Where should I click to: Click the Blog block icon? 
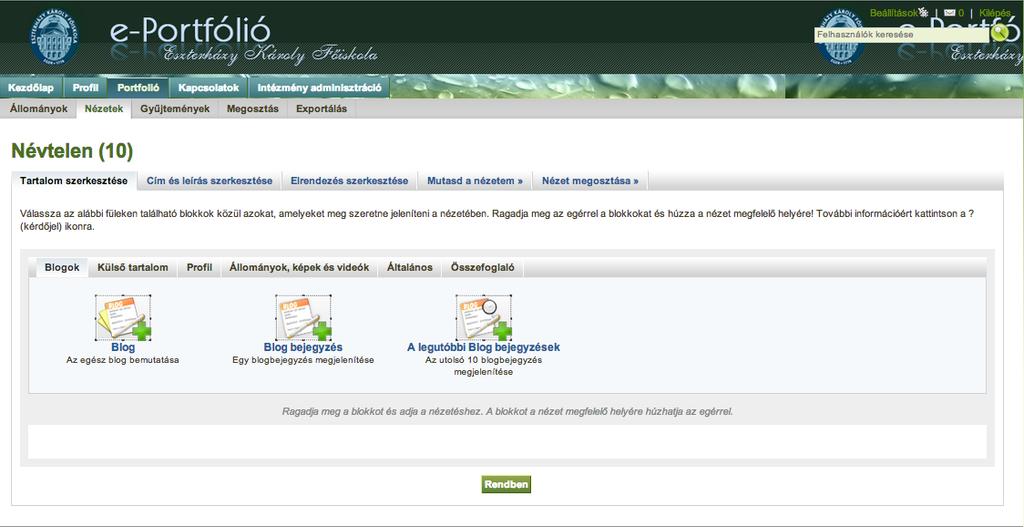[123, 317]
